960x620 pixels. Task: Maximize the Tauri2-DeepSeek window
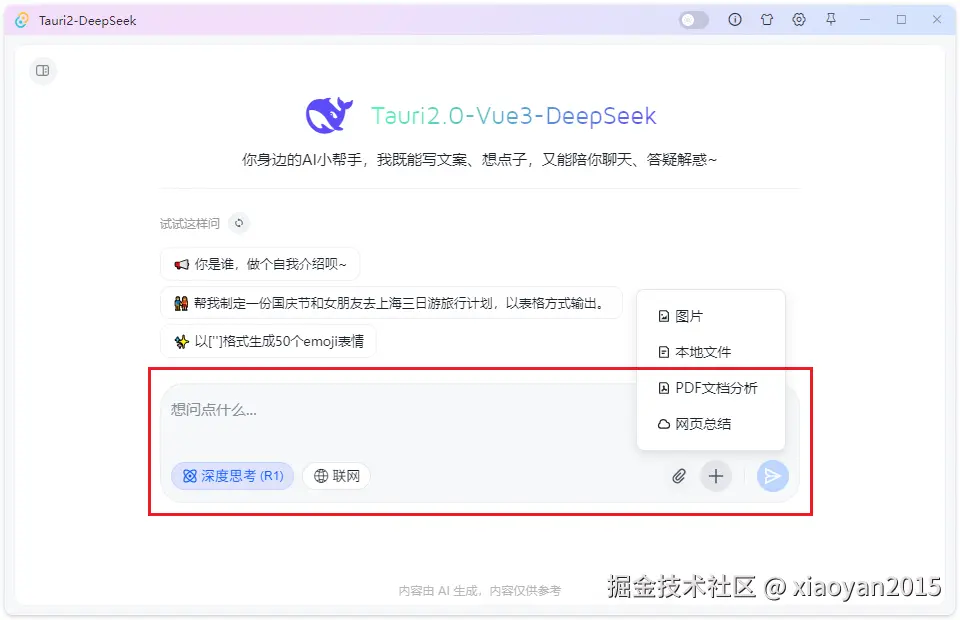pos(901,20)
